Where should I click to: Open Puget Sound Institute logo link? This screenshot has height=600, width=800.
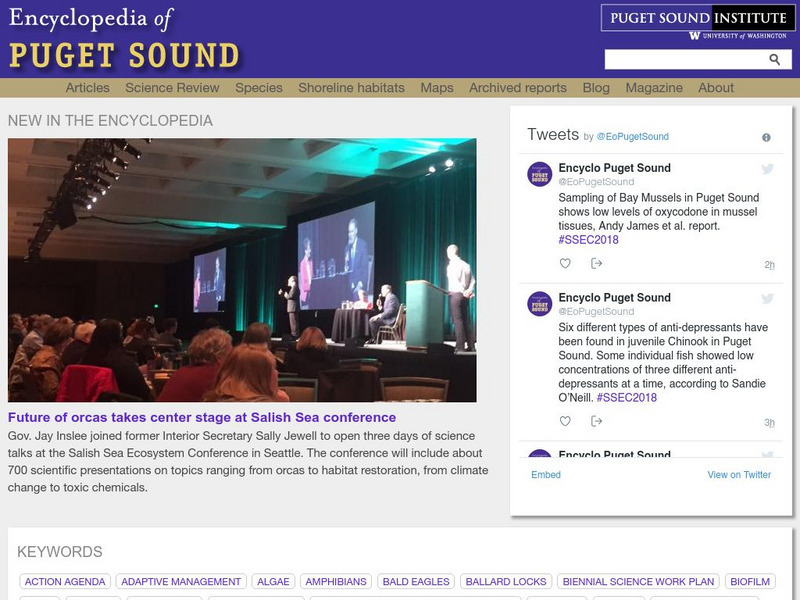(x=698, y=18)
